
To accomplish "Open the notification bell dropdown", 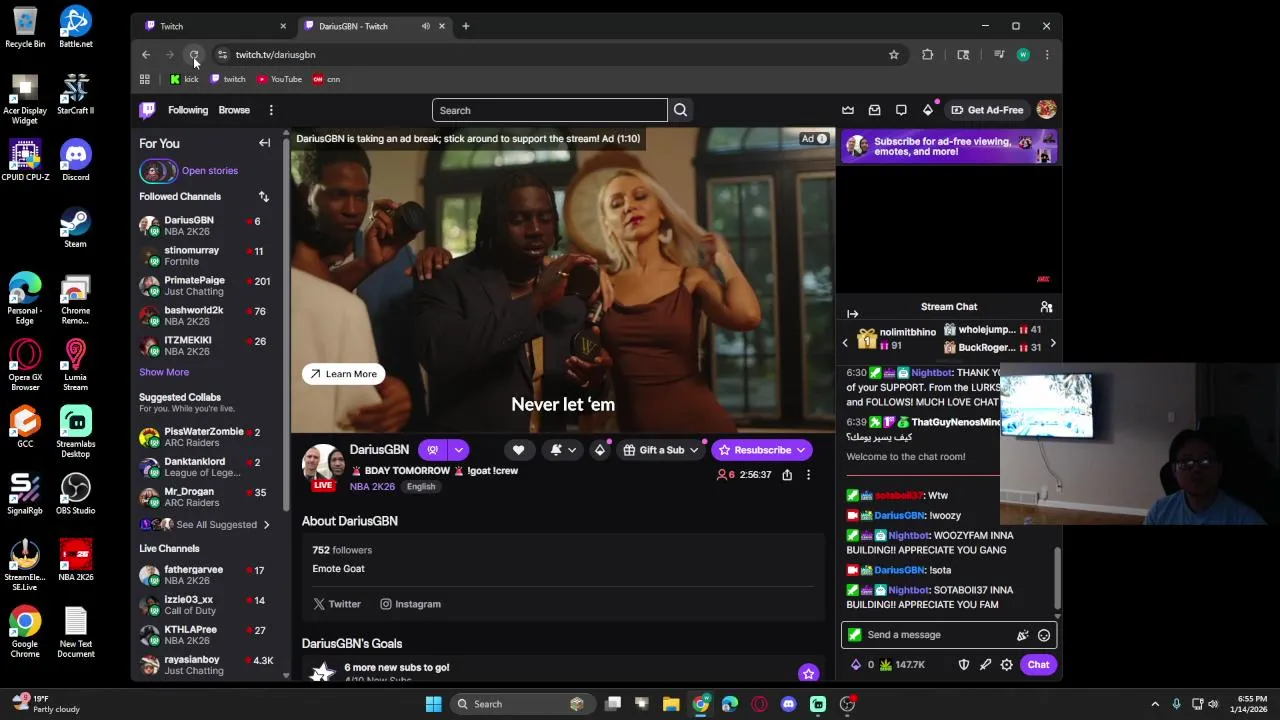I will [x=563, y=450].
